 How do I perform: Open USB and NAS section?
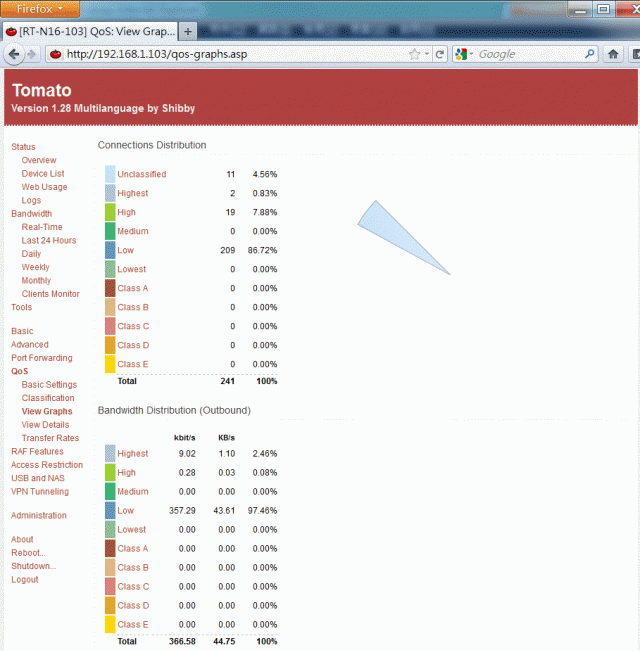point(38,478)
